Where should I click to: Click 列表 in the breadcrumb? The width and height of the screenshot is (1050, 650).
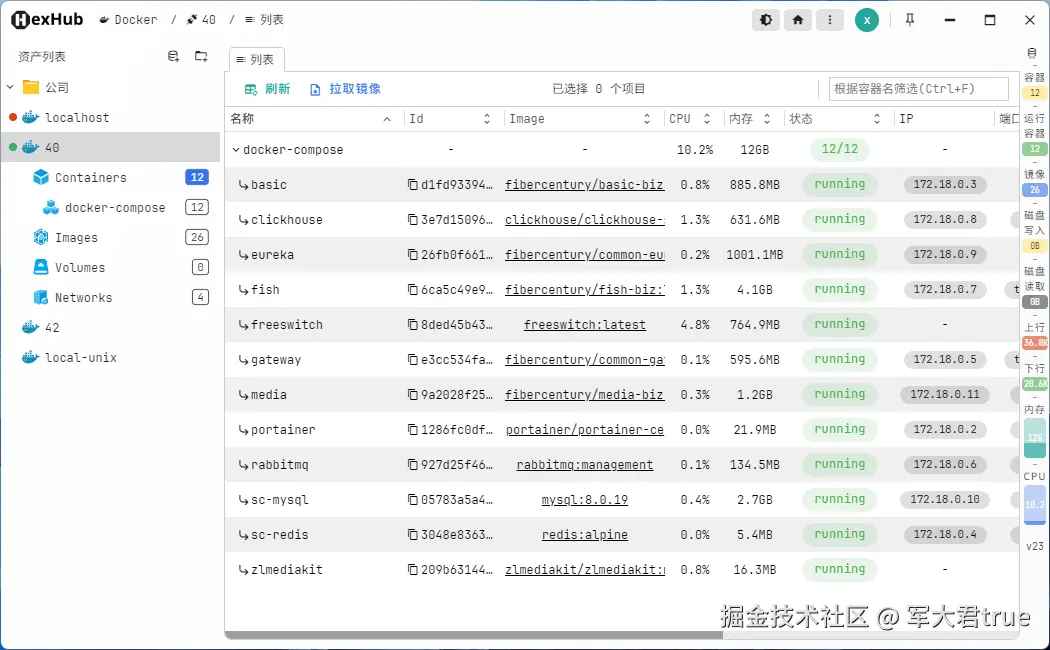click(265, 20)
